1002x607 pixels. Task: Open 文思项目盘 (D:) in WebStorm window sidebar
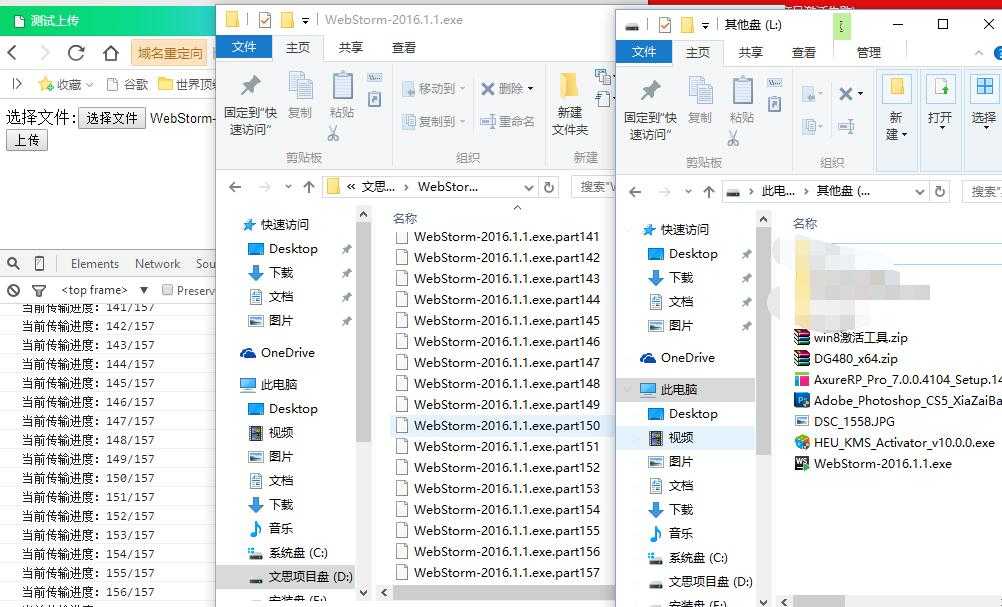300,576
